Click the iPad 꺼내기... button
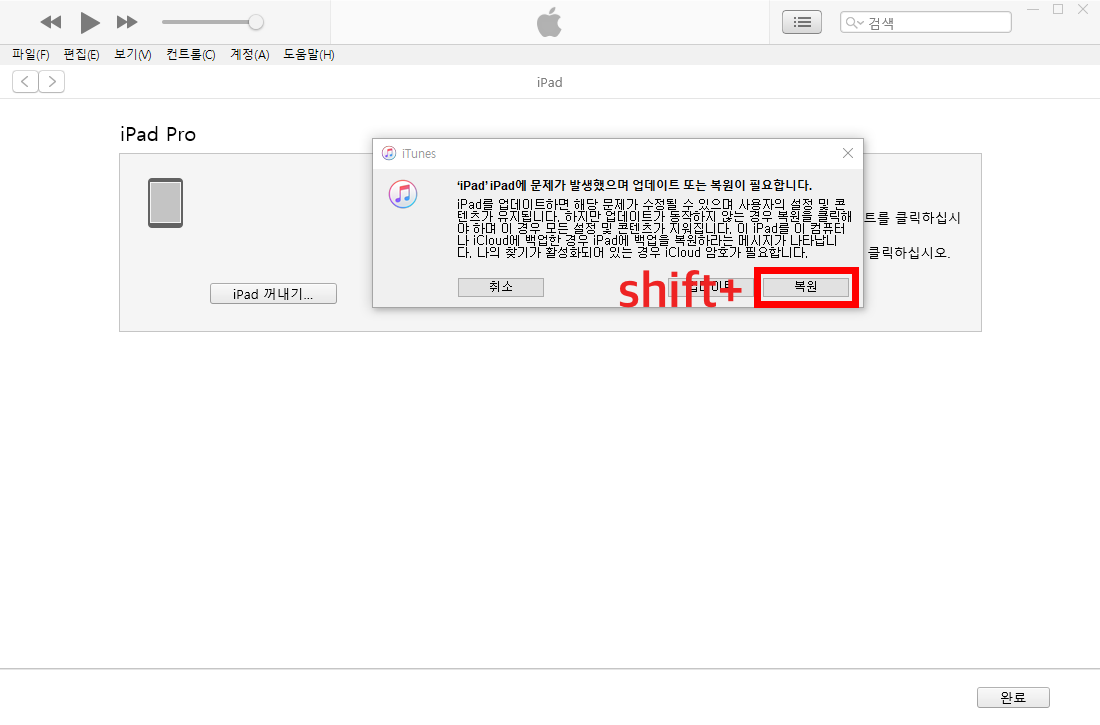This screenshot has width=1100, height=725. coord(274,294)
